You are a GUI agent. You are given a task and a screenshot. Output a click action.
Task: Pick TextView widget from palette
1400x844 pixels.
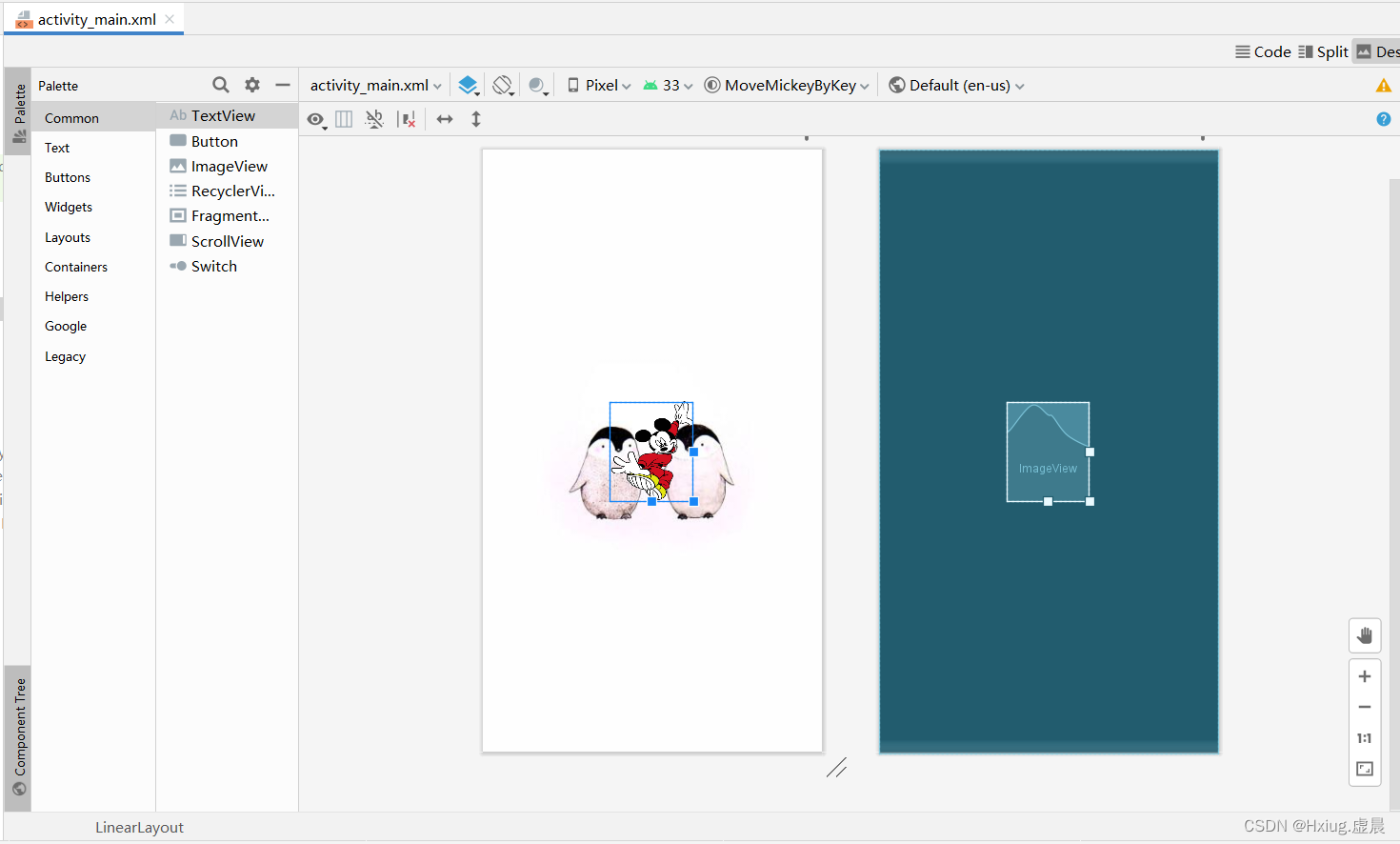point(227,115)
